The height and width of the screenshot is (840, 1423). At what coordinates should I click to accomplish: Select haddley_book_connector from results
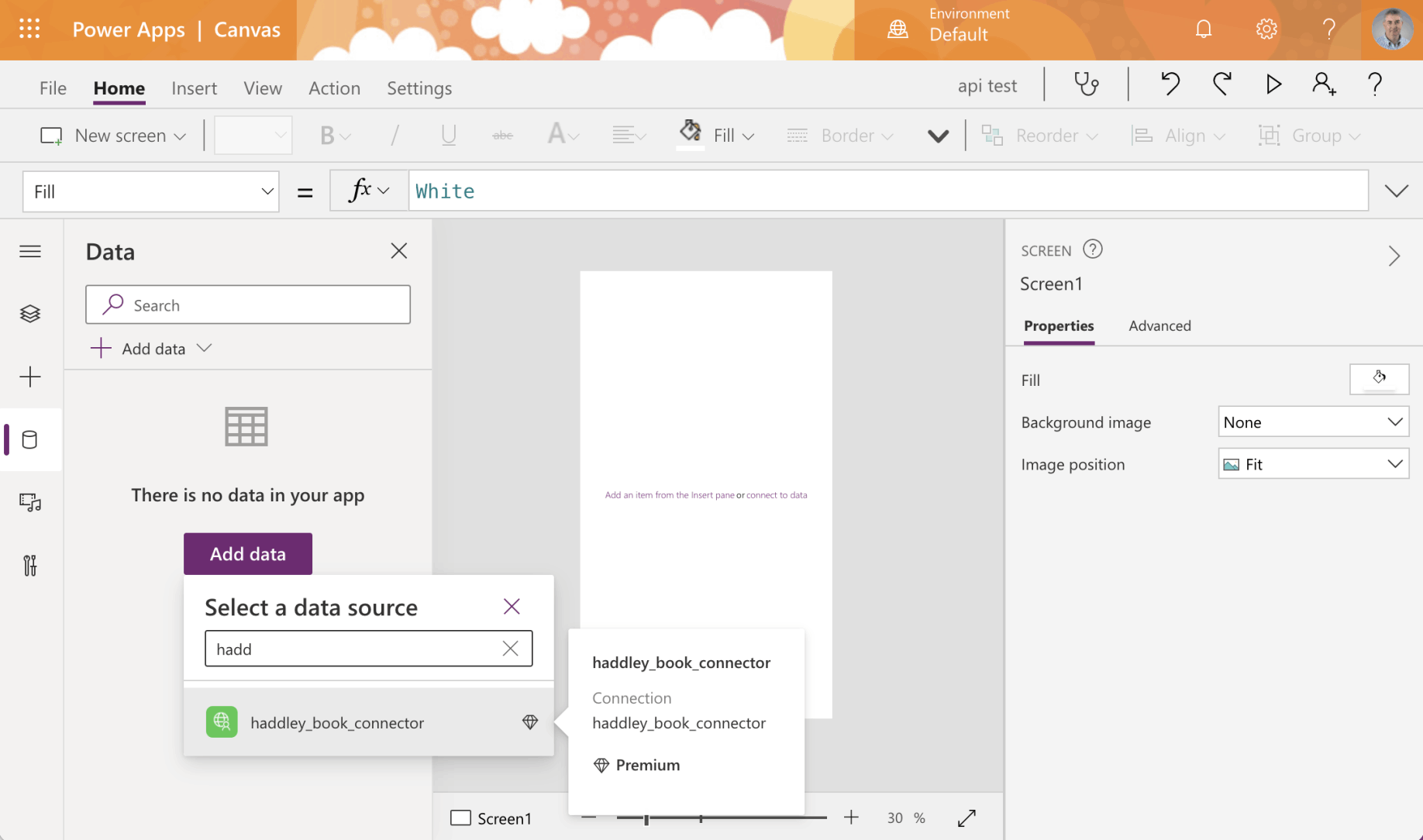click(x=337, y=723)
